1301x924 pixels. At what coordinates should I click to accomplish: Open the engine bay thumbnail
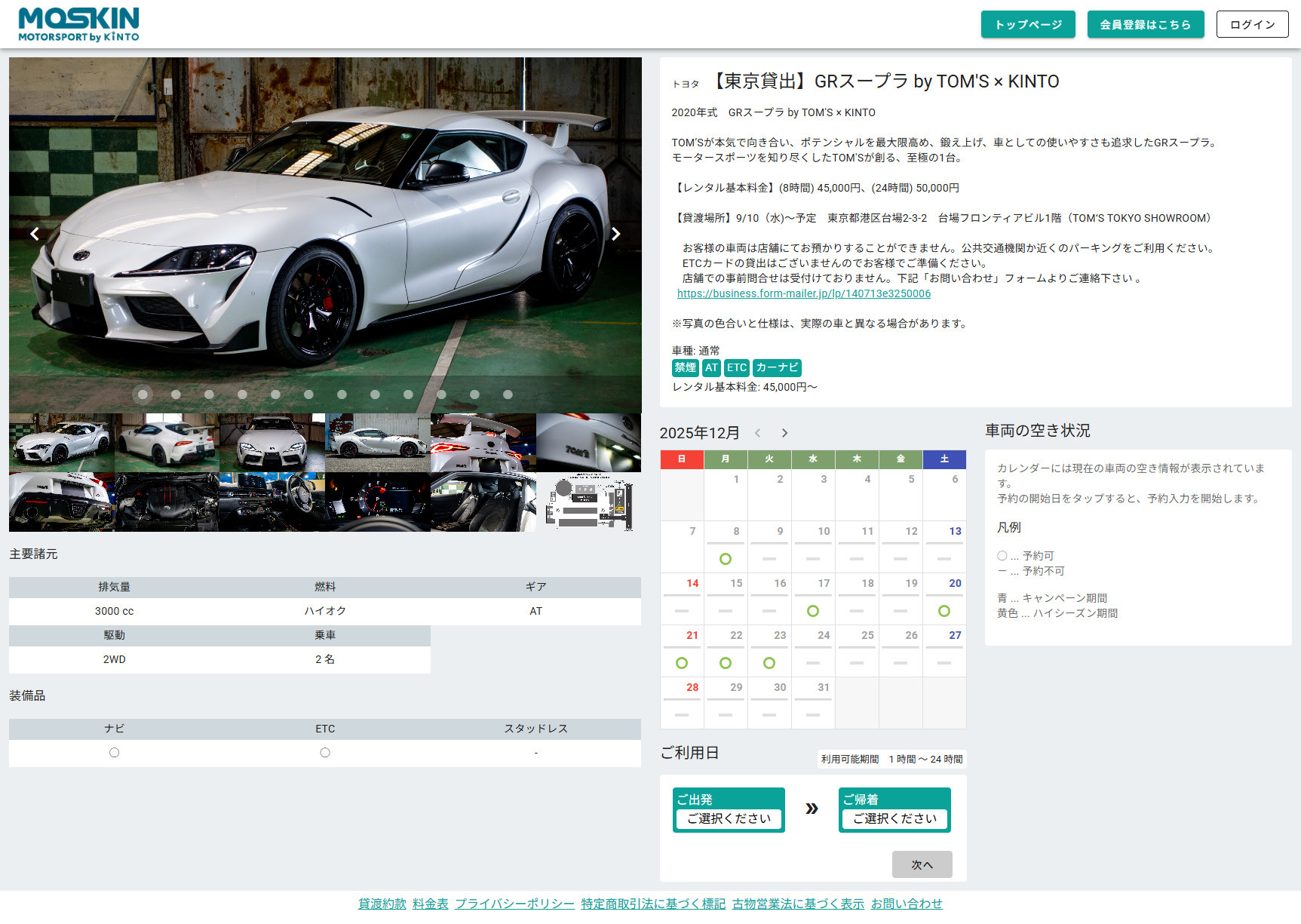pos(167,502)
